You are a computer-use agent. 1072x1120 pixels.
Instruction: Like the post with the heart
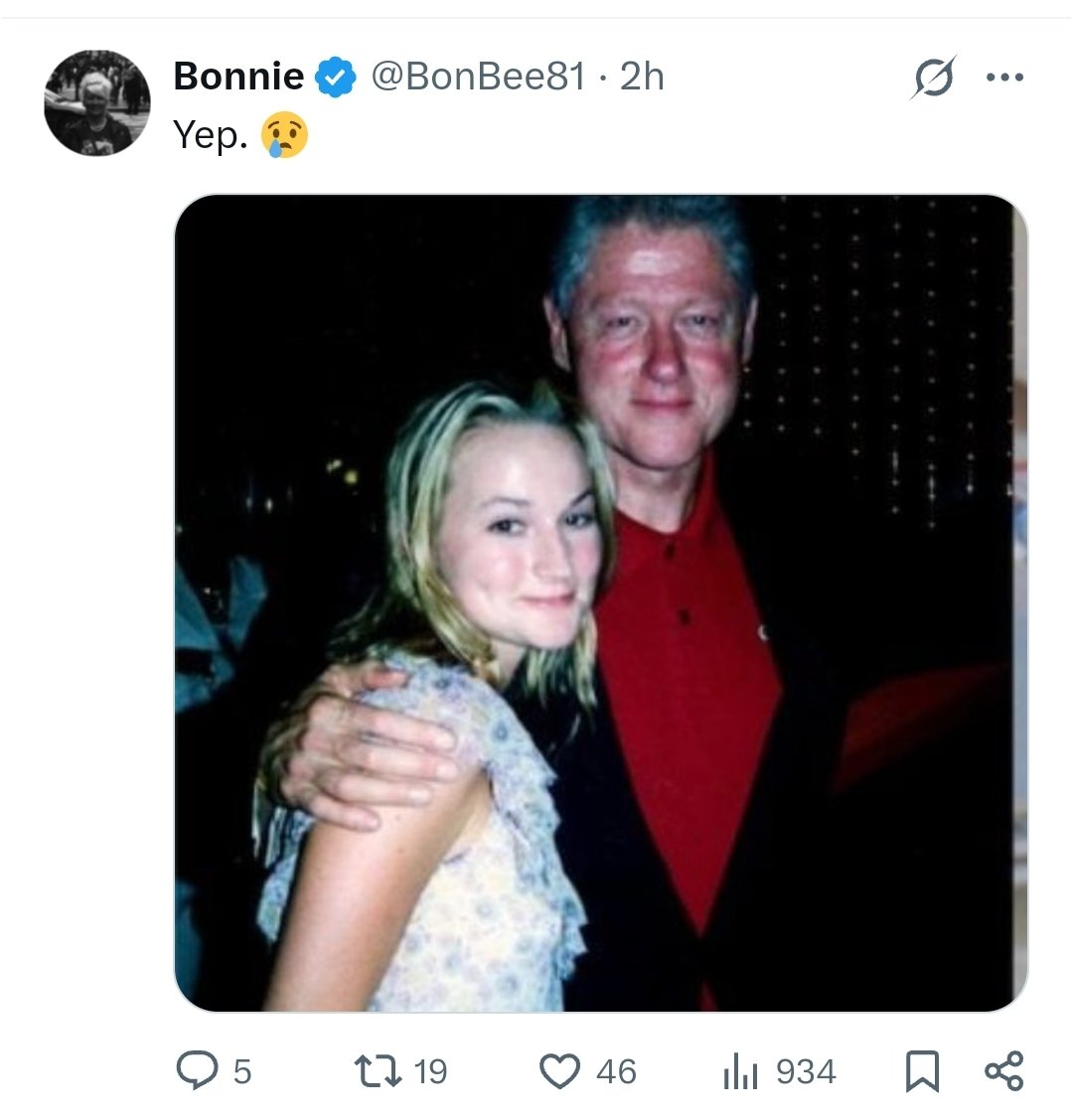[x=559, y=1071]
